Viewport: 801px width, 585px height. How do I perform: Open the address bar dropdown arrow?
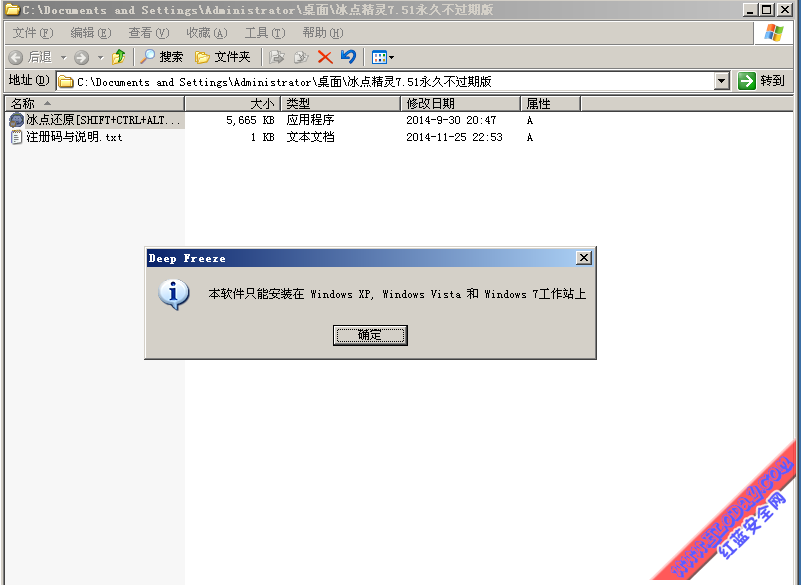coord(721,81)
